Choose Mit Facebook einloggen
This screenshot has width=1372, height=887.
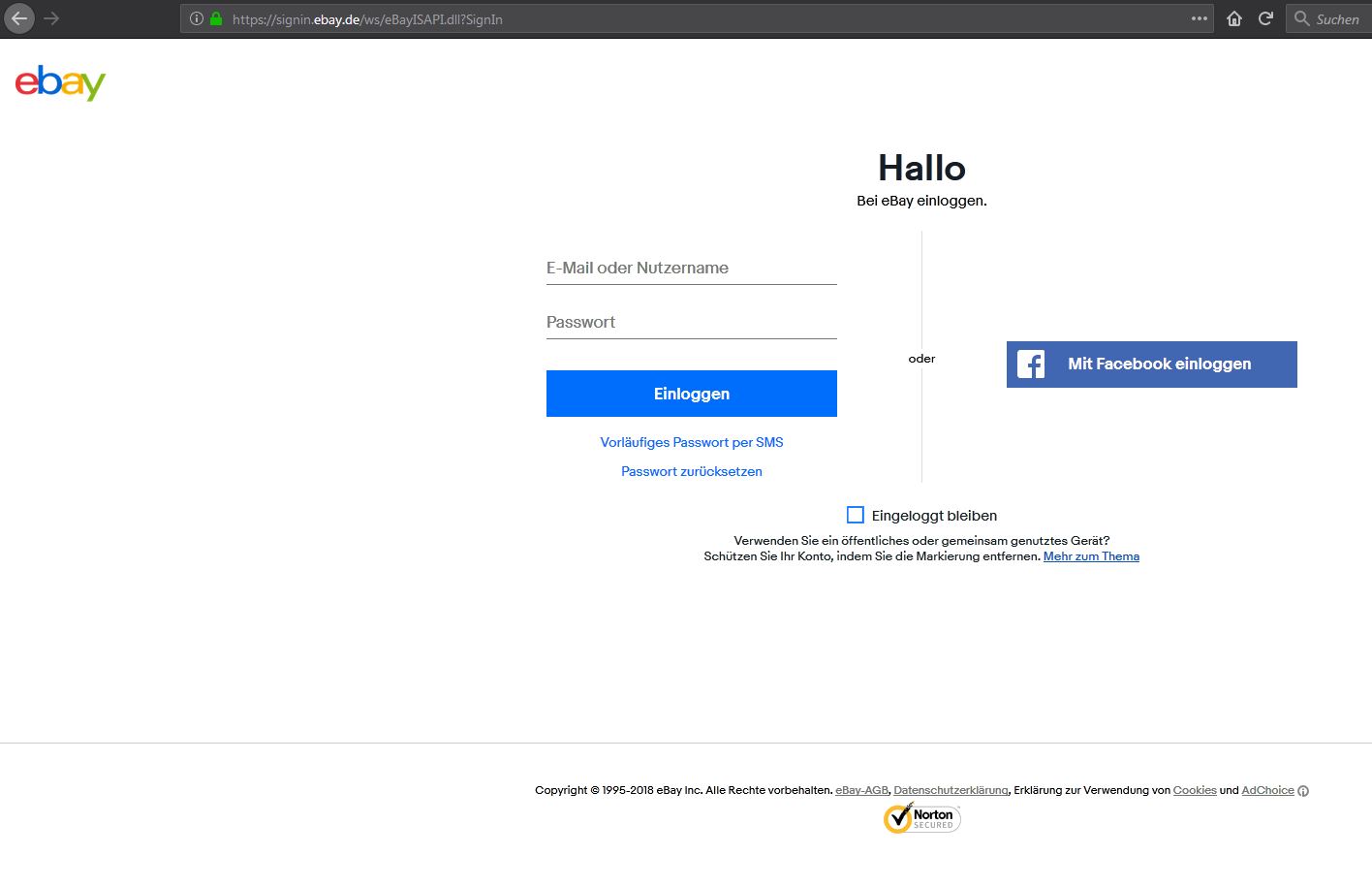[1152, 364]
